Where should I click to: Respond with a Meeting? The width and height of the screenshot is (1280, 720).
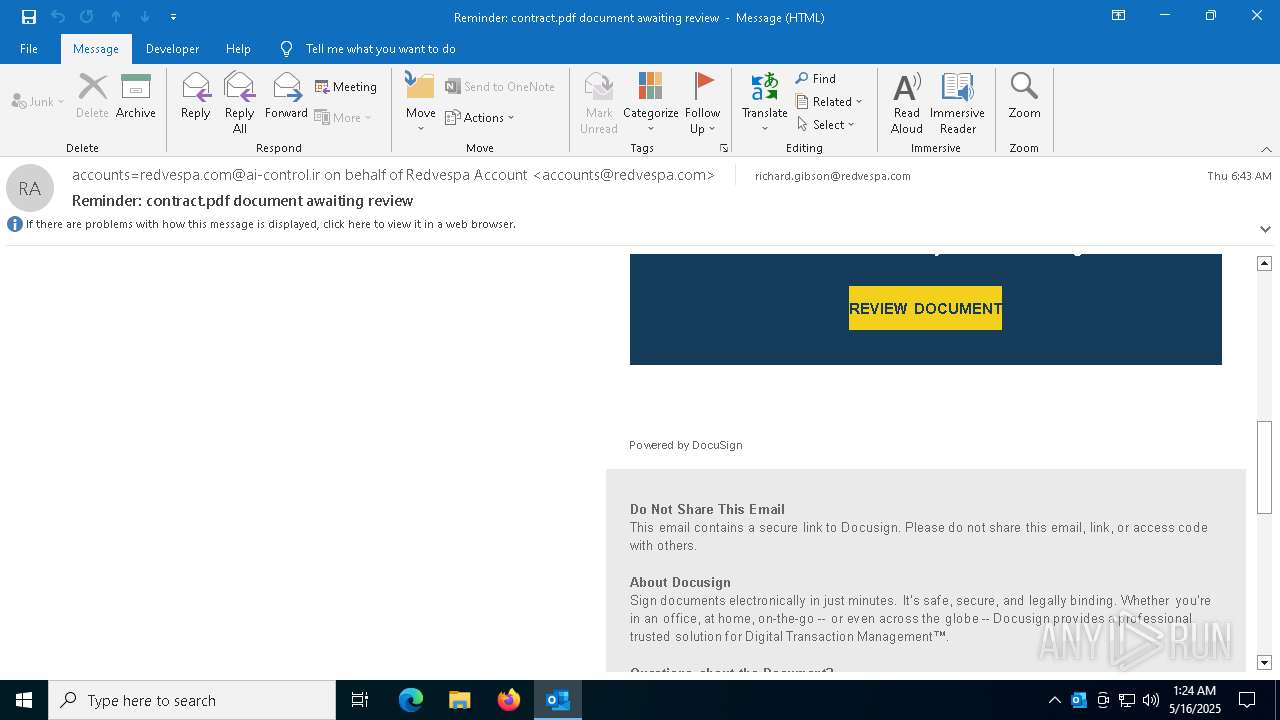coord(346,87)
